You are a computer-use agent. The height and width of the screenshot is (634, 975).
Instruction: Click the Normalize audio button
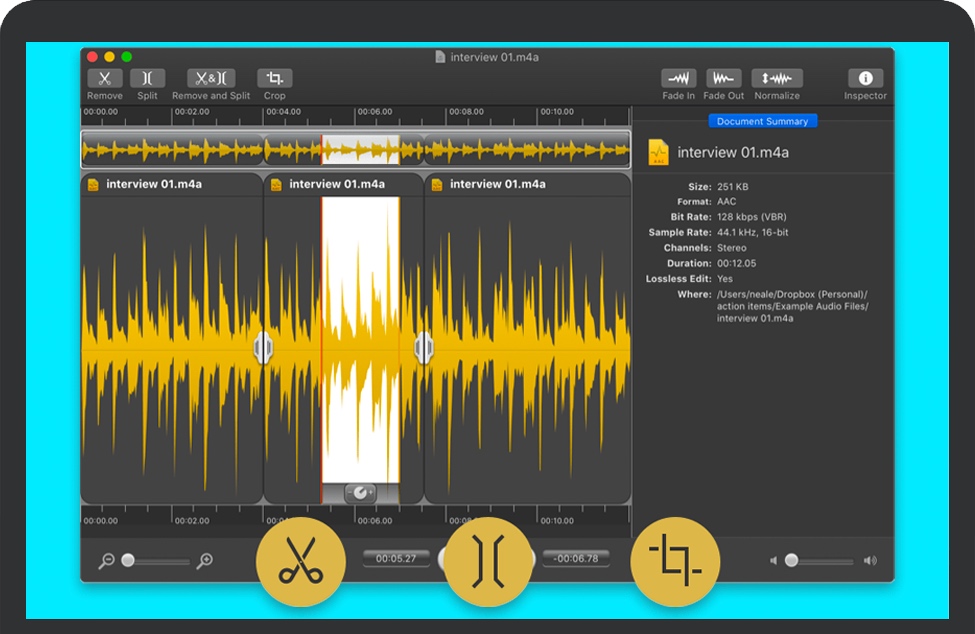pyautogui.click(x=777, y=79)
